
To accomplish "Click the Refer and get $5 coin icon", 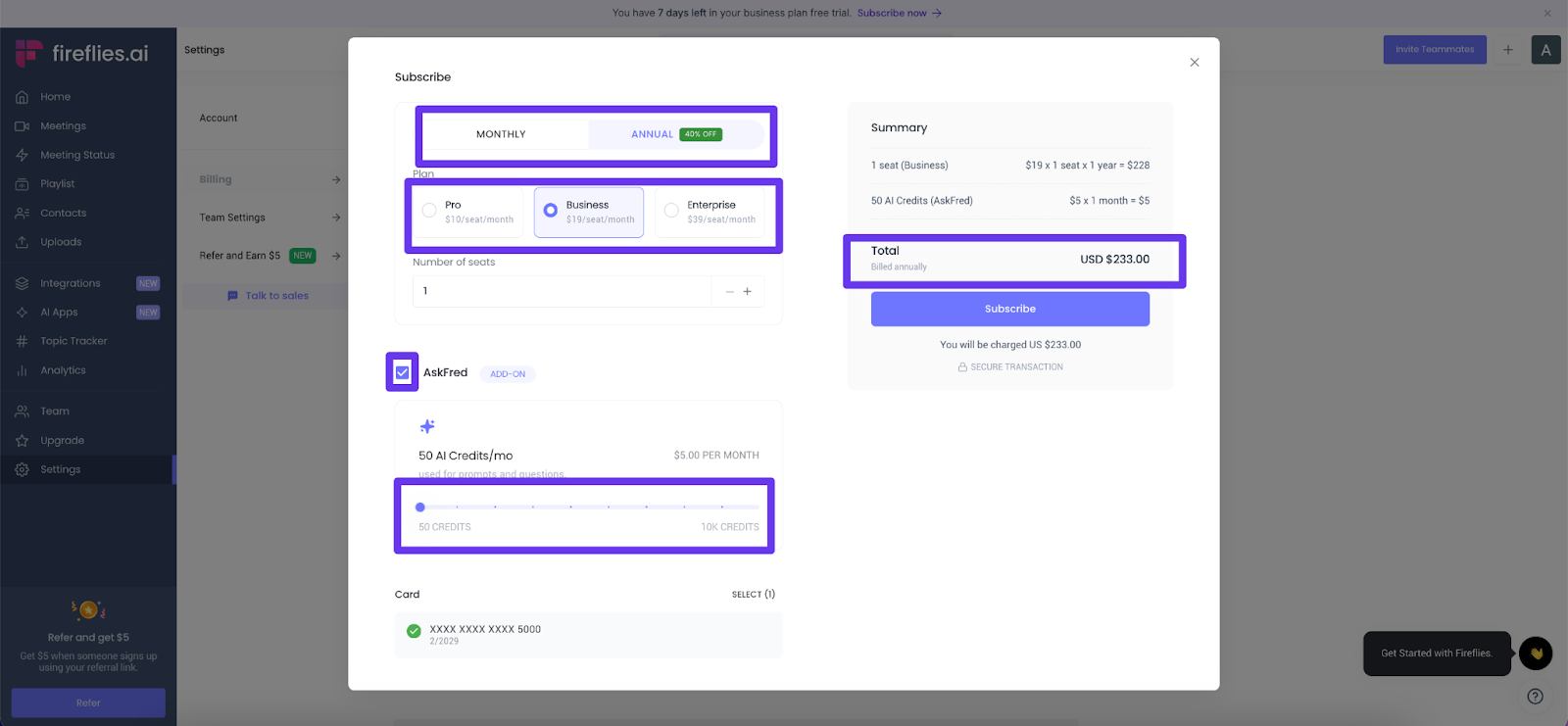I will (x=88, y=610).
